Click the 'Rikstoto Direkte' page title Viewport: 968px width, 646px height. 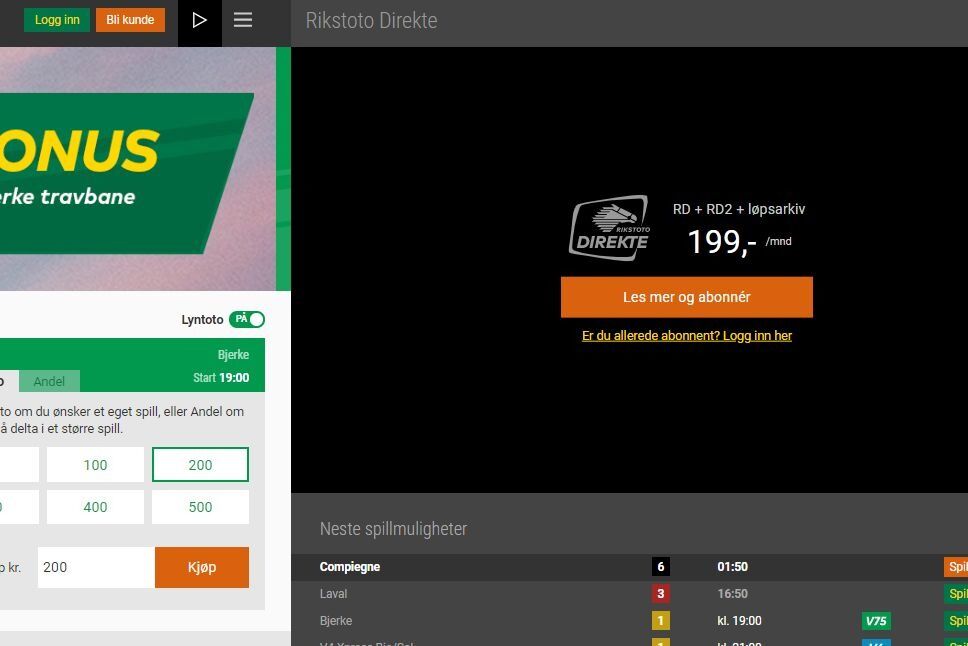[372, 20]
